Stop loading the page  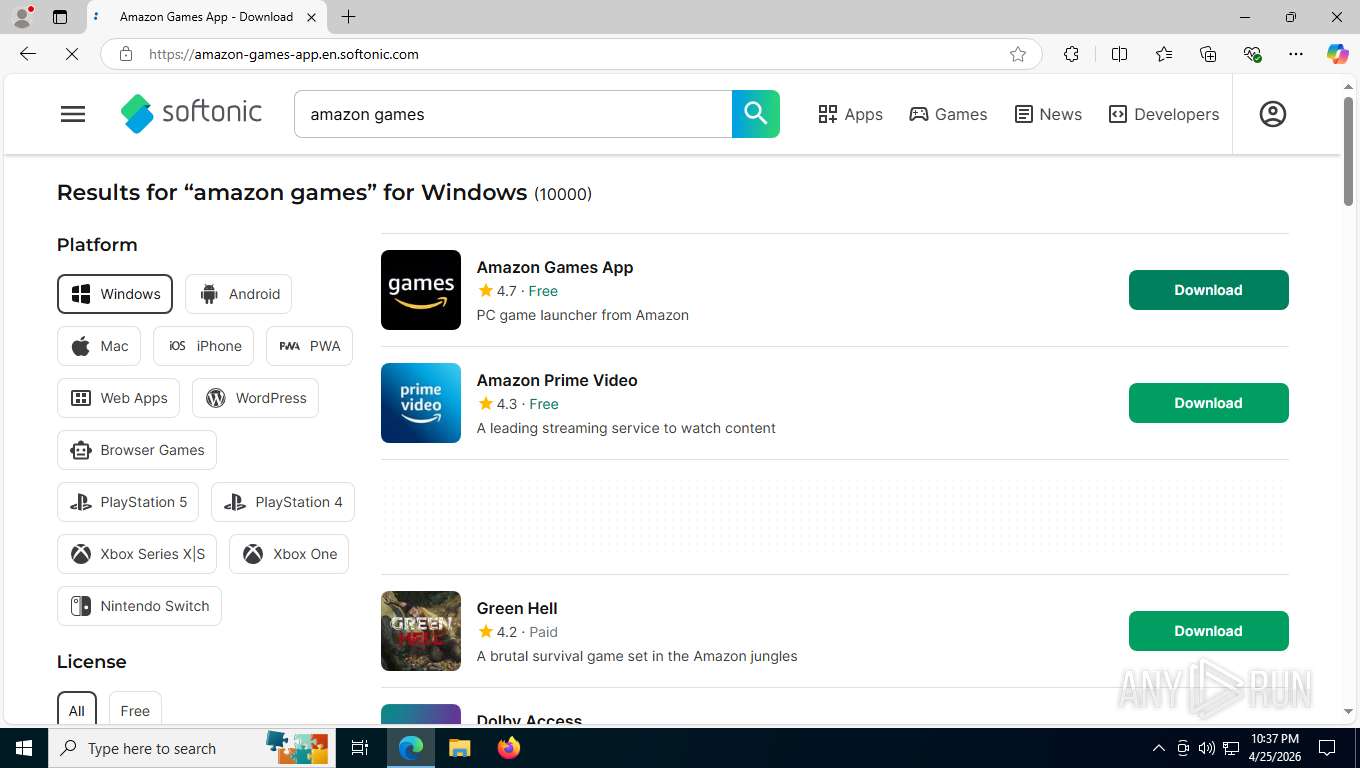tap(72, 54)
